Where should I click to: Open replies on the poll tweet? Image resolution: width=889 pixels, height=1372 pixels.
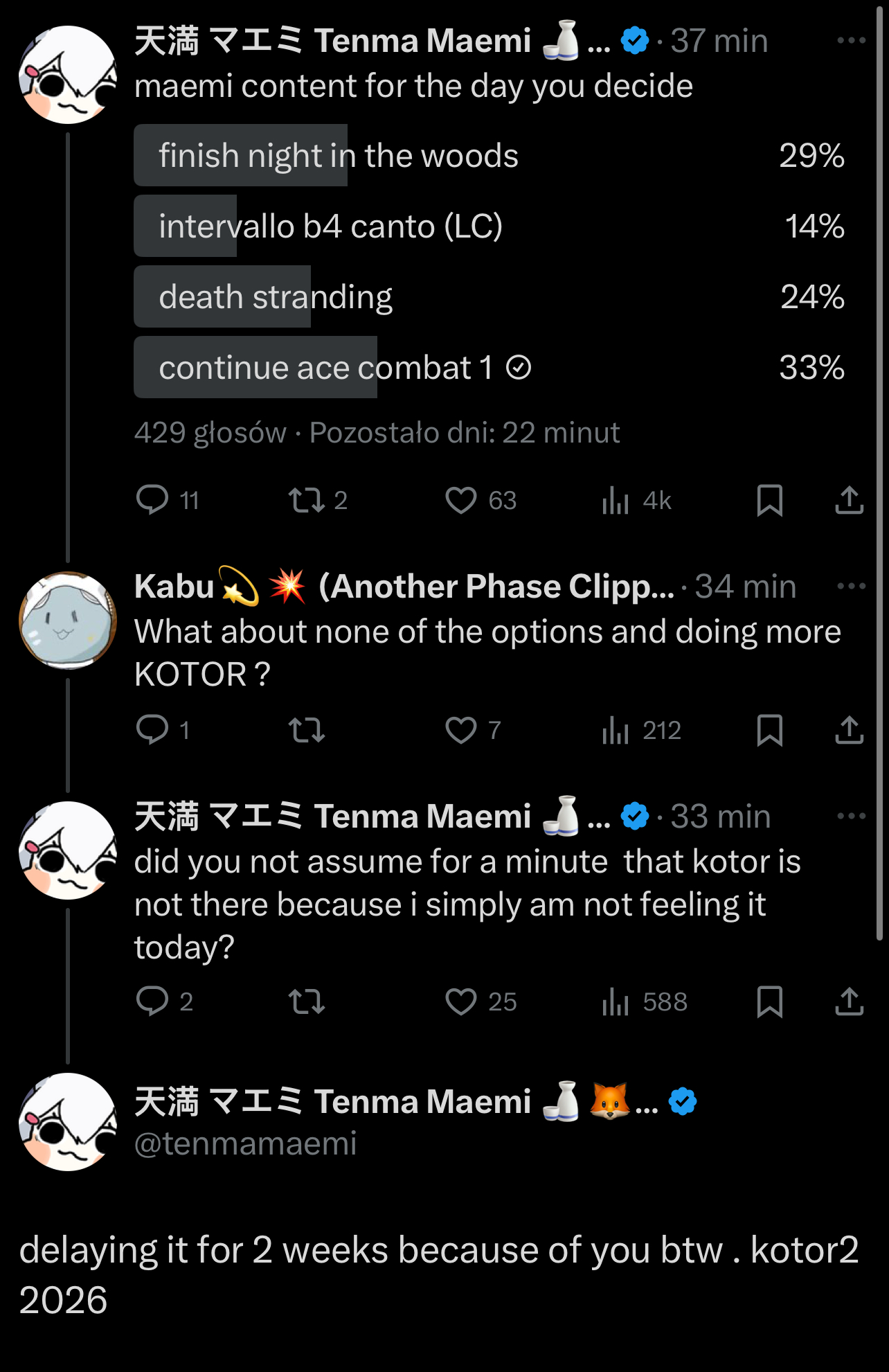152,500
